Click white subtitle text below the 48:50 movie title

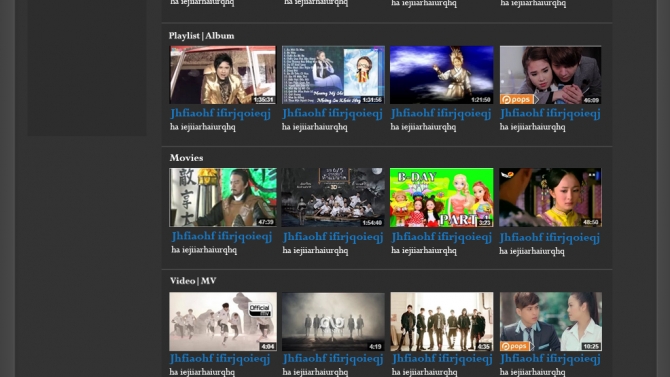532,251
